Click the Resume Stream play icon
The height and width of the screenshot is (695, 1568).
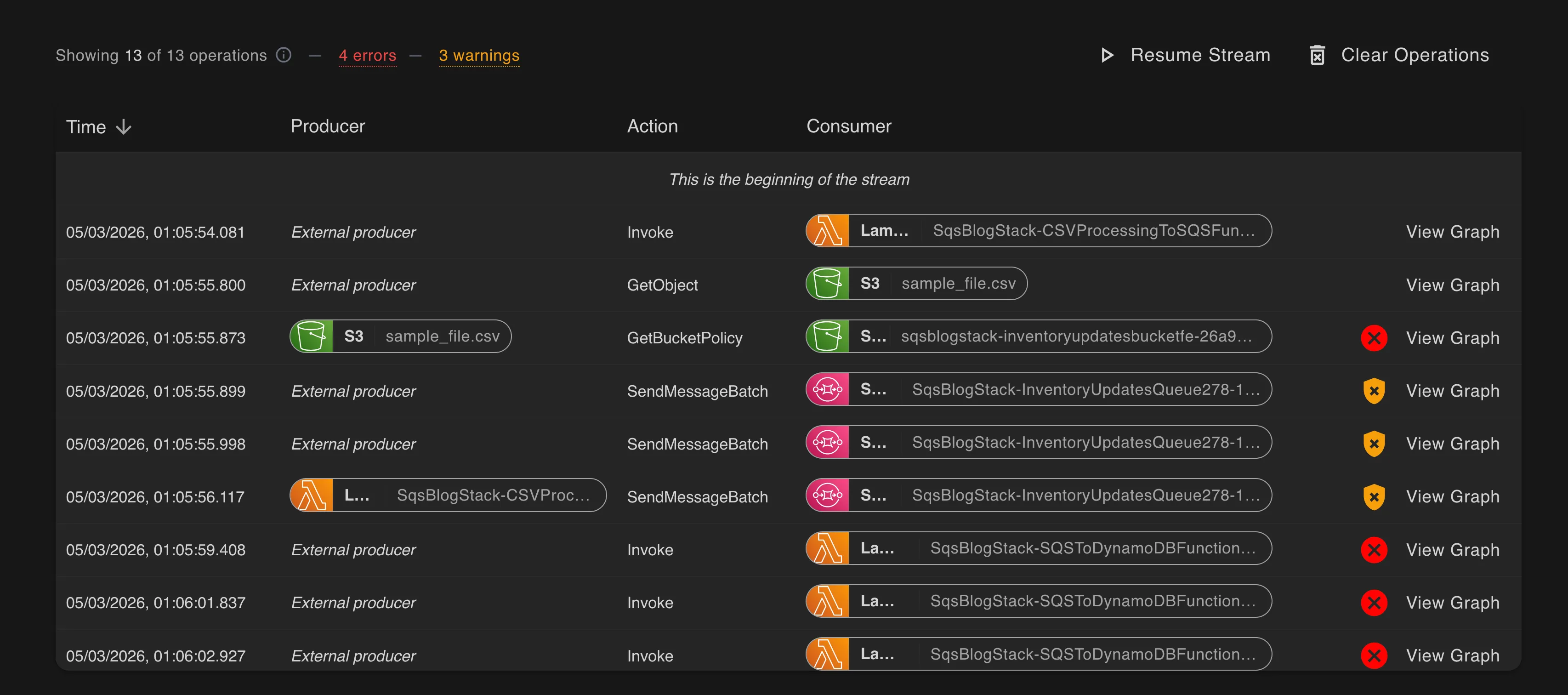[1107, 55]
